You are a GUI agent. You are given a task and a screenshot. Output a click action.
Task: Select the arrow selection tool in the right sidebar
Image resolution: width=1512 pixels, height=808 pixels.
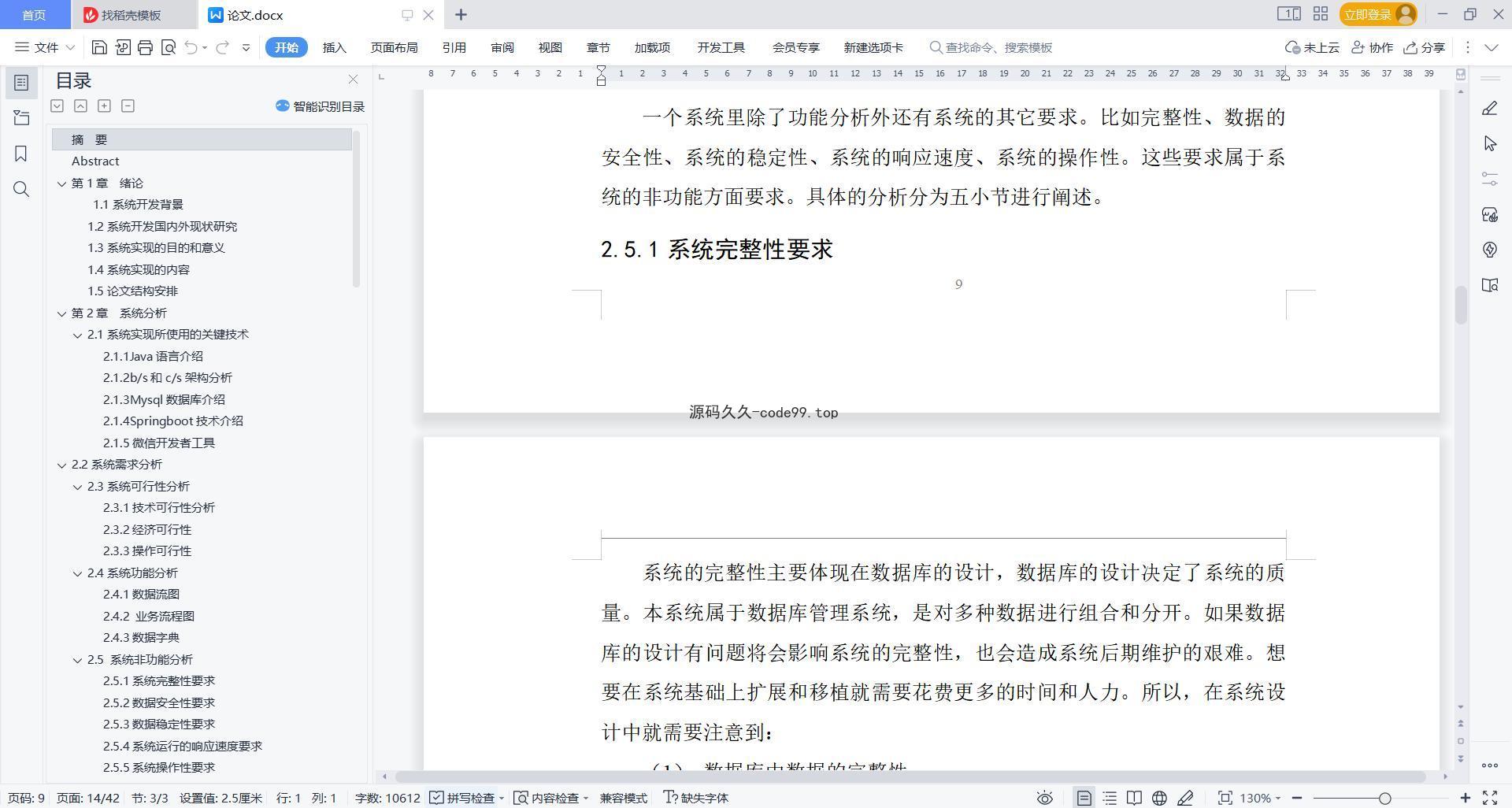coord(1489,143)
